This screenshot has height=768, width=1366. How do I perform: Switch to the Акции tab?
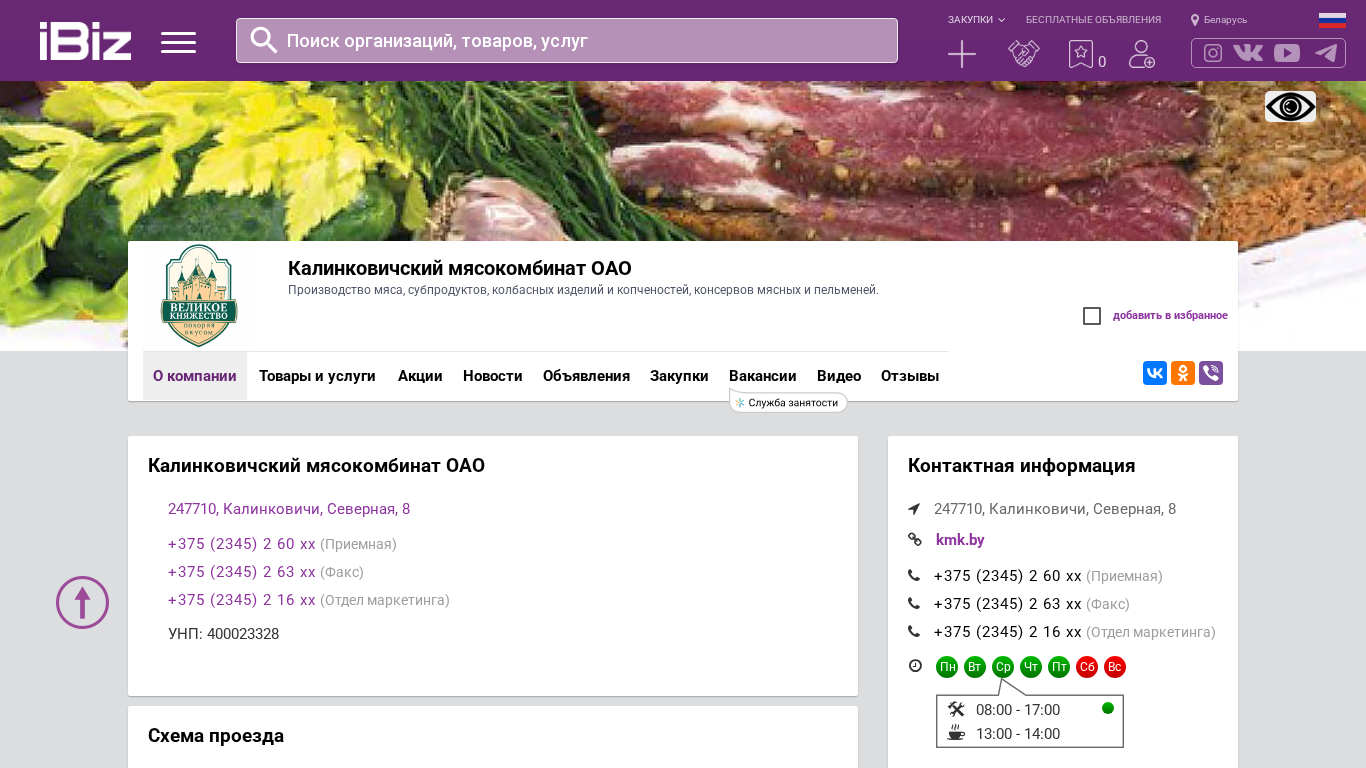(420, 376)
